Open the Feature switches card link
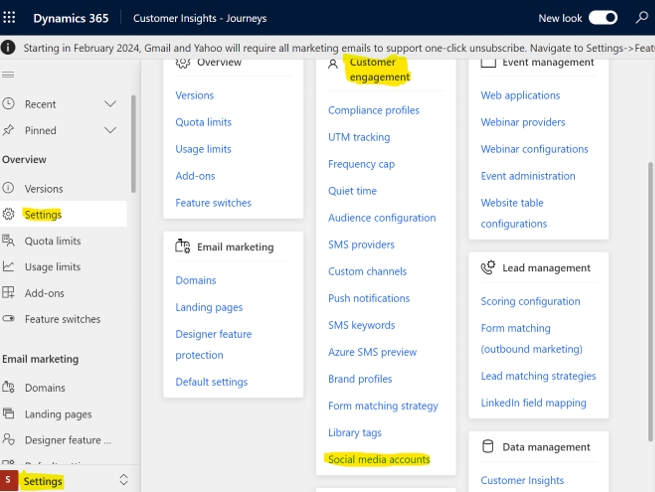This screenshot has height=492, width=655. pyautogui.click(x=213, y=203)
